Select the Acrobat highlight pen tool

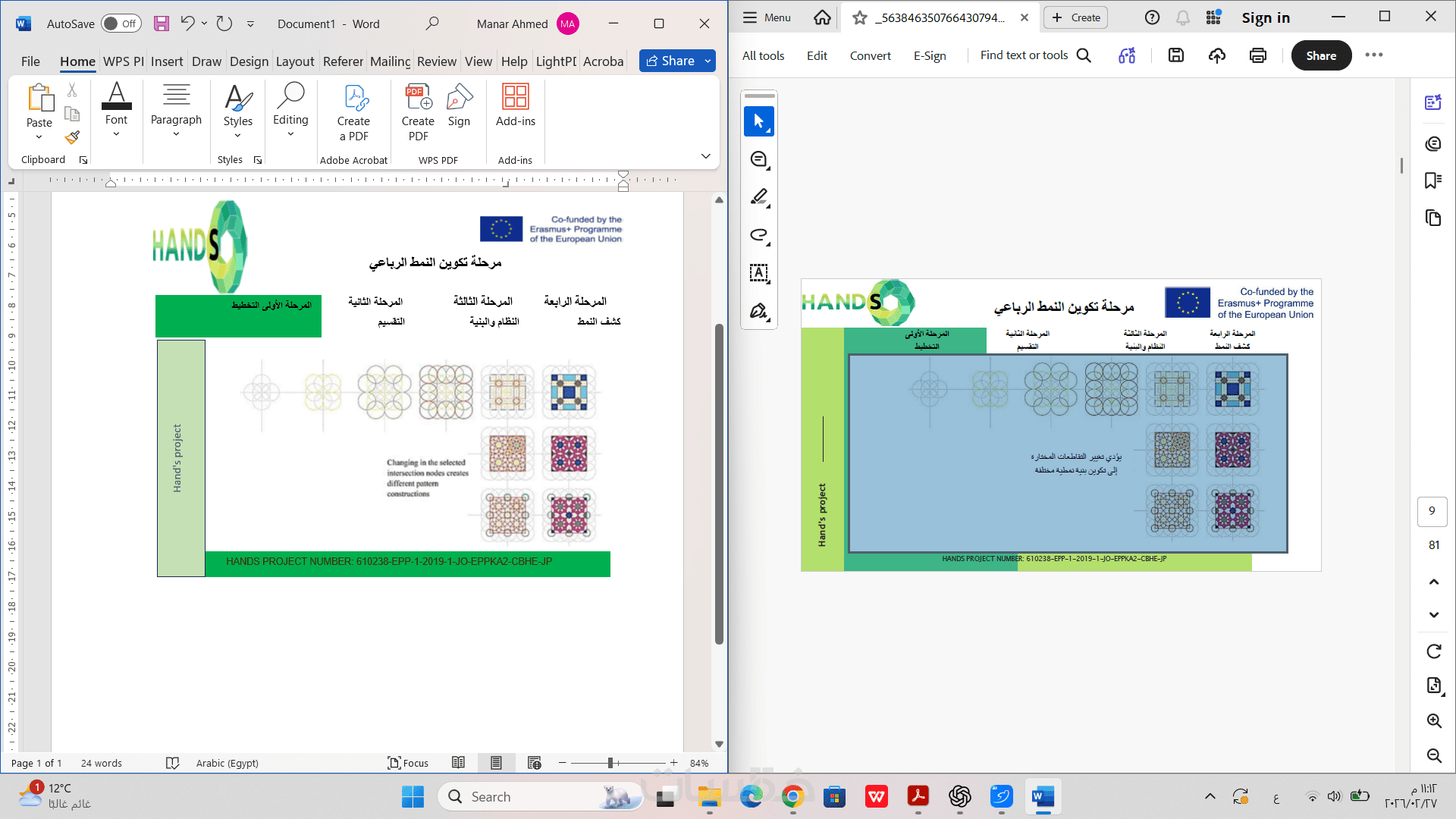tap(758, 197)
